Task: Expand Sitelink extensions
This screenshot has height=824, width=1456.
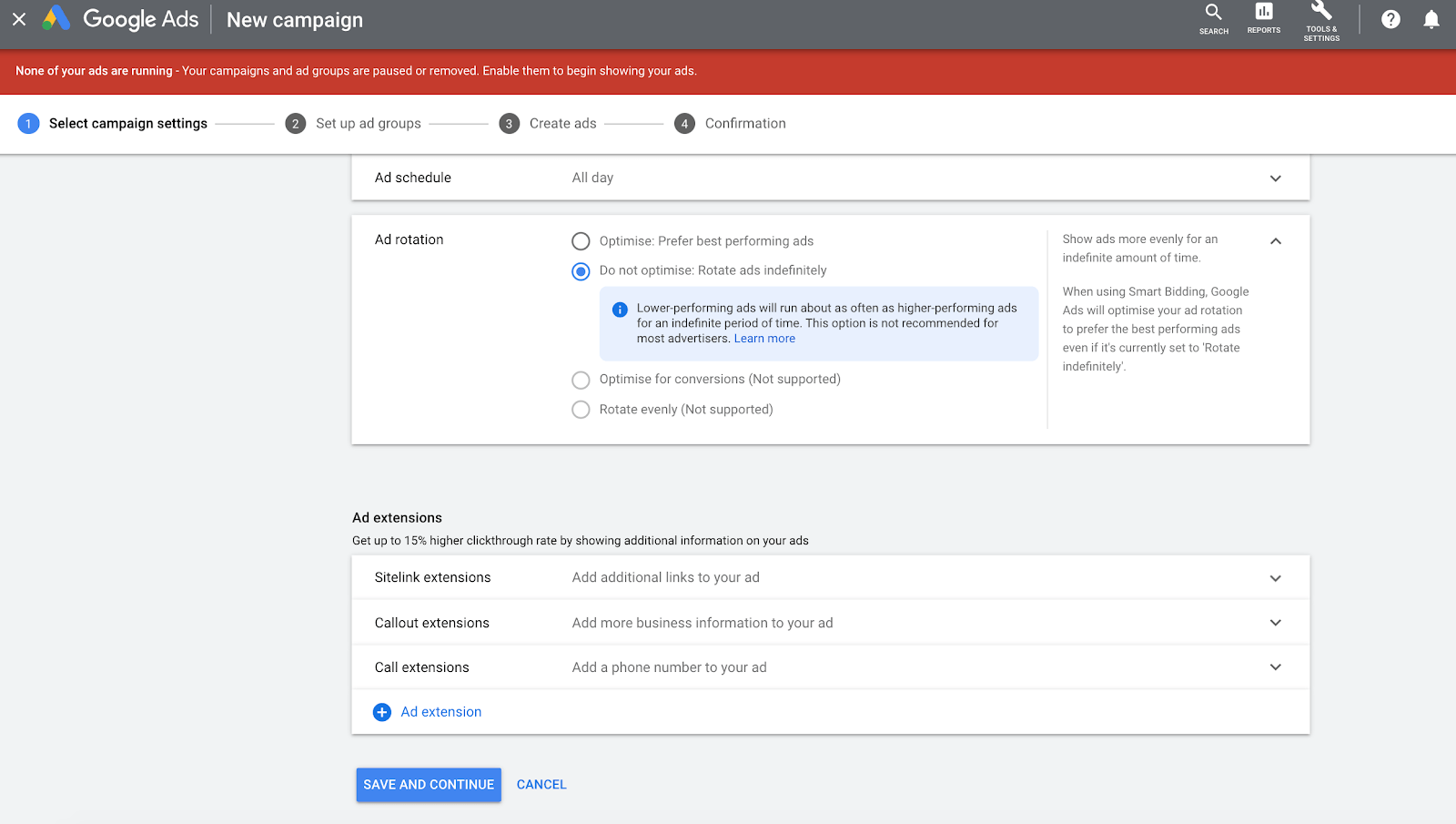Action: [x=1276, y=577]
